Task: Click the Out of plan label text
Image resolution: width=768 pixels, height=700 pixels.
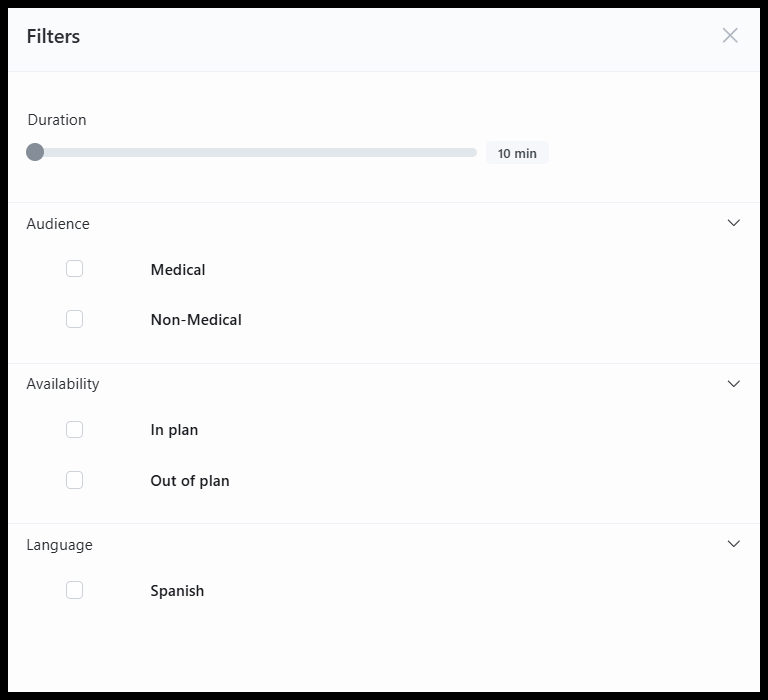Action: click(190, 481)
